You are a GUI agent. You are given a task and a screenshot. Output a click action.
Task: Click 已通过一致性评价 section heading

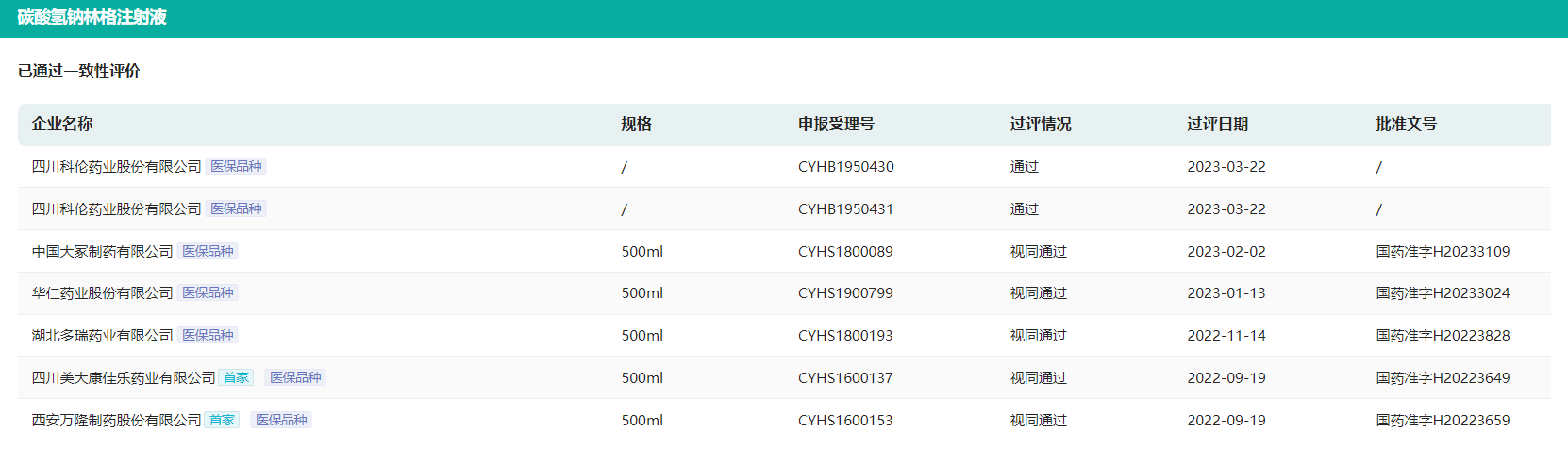click(79, 71)
